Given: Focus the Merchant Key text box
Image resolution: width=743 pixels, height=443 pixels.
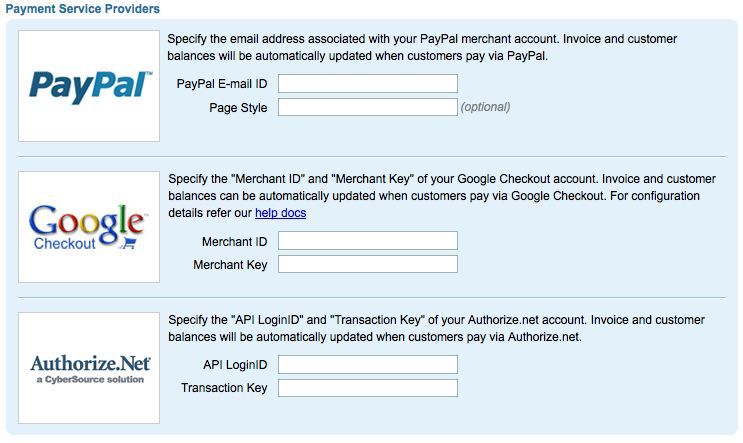Looking at the screenshot, I should pyautogui.click(x=367, y=264).
